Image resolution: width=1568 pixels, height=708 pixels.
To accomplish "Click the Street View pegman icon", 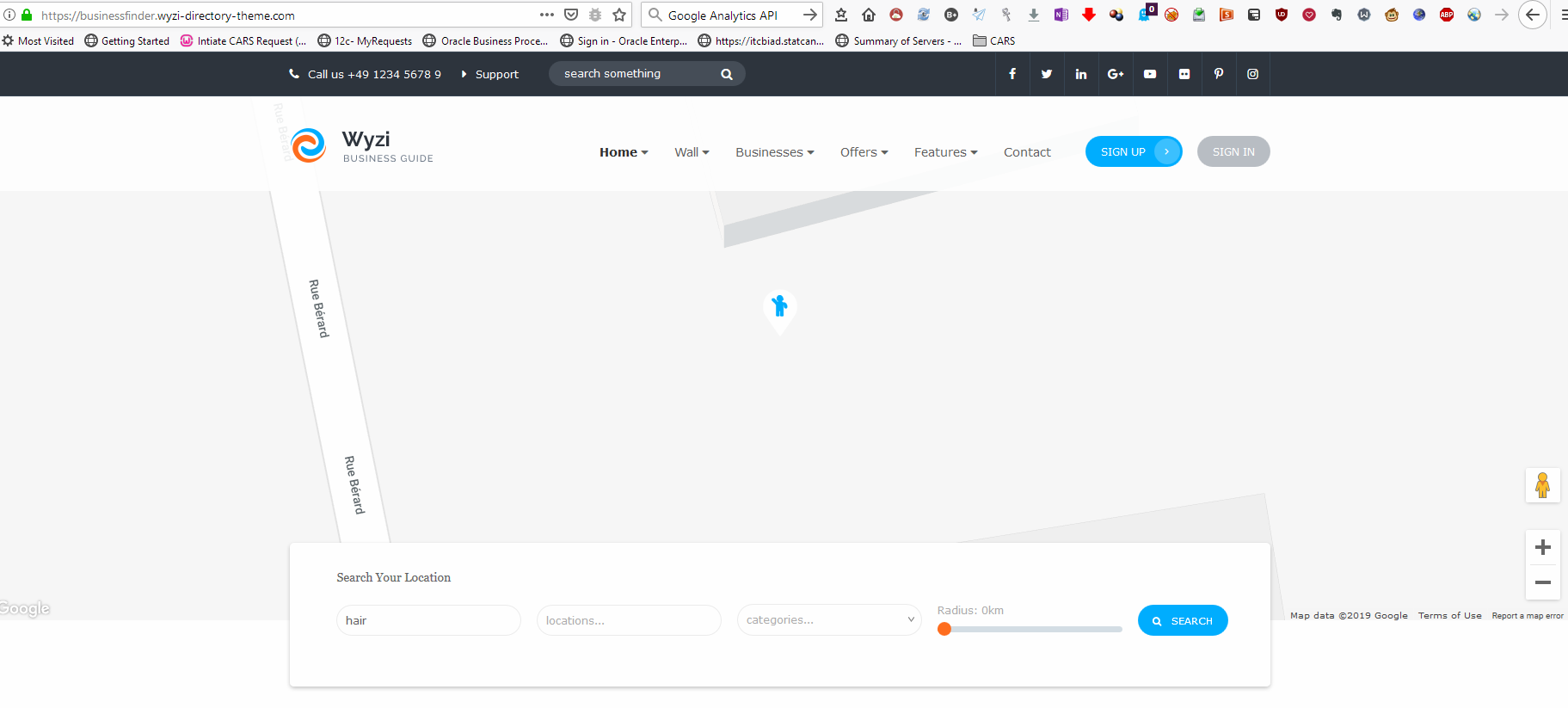I will click(1542, 485).
